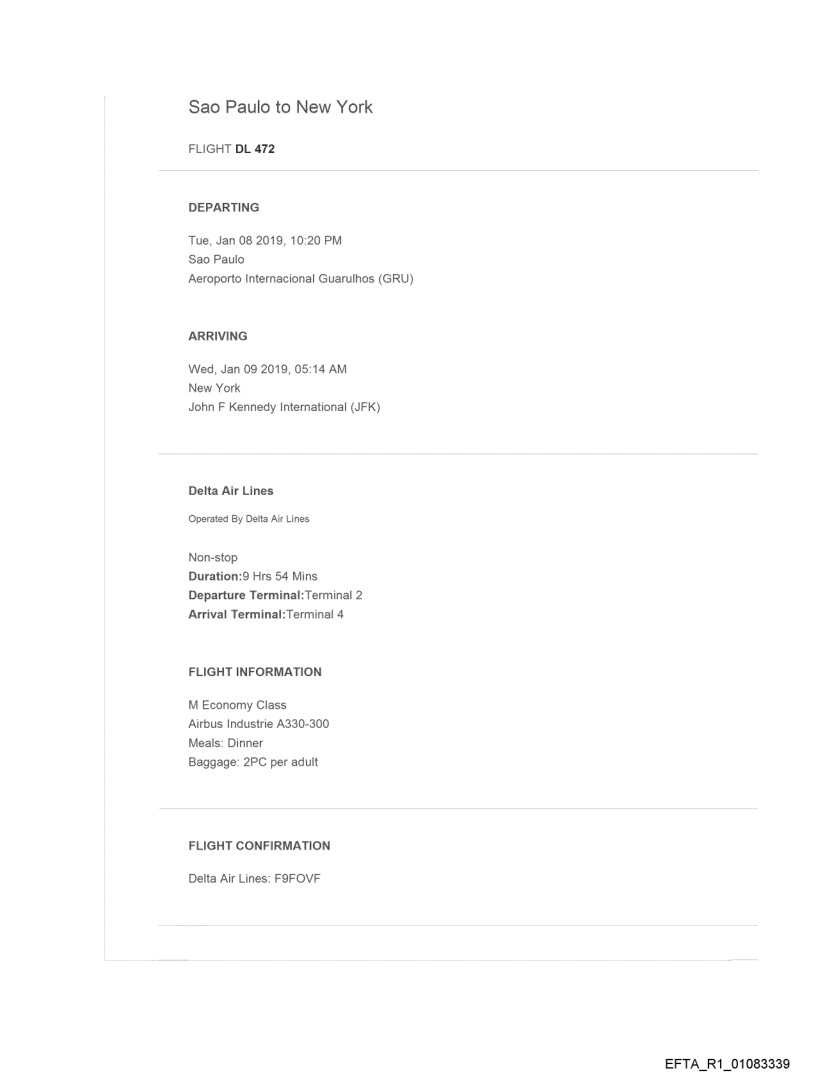
Task: Click the ARRIVING section header
Action: point(218,337)
